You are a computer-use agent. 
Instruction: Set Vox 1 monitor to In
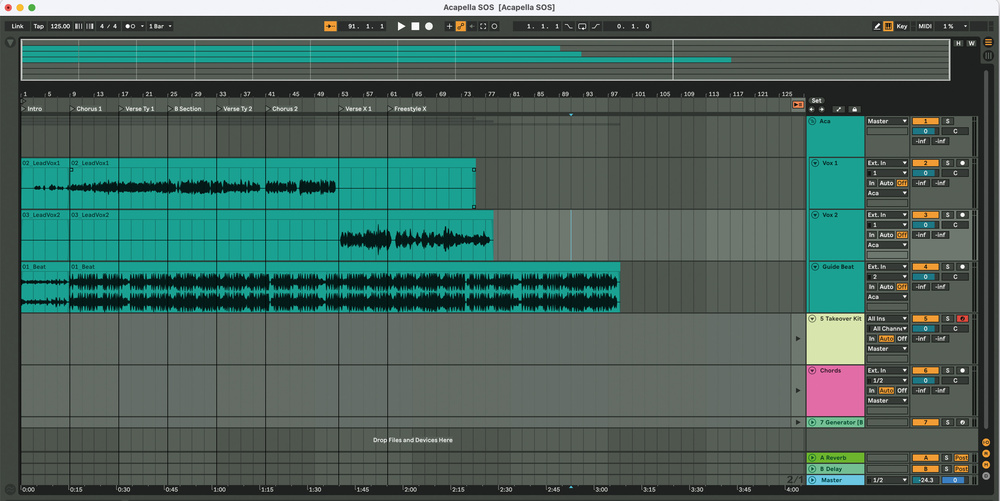[x=871, y=183]
